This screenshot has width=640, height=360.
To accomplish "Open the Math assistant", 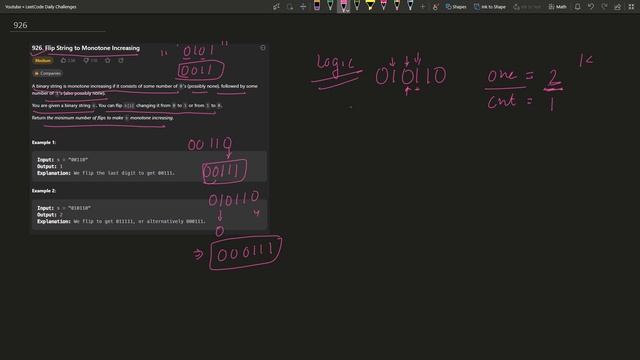I will coord(558,7).
